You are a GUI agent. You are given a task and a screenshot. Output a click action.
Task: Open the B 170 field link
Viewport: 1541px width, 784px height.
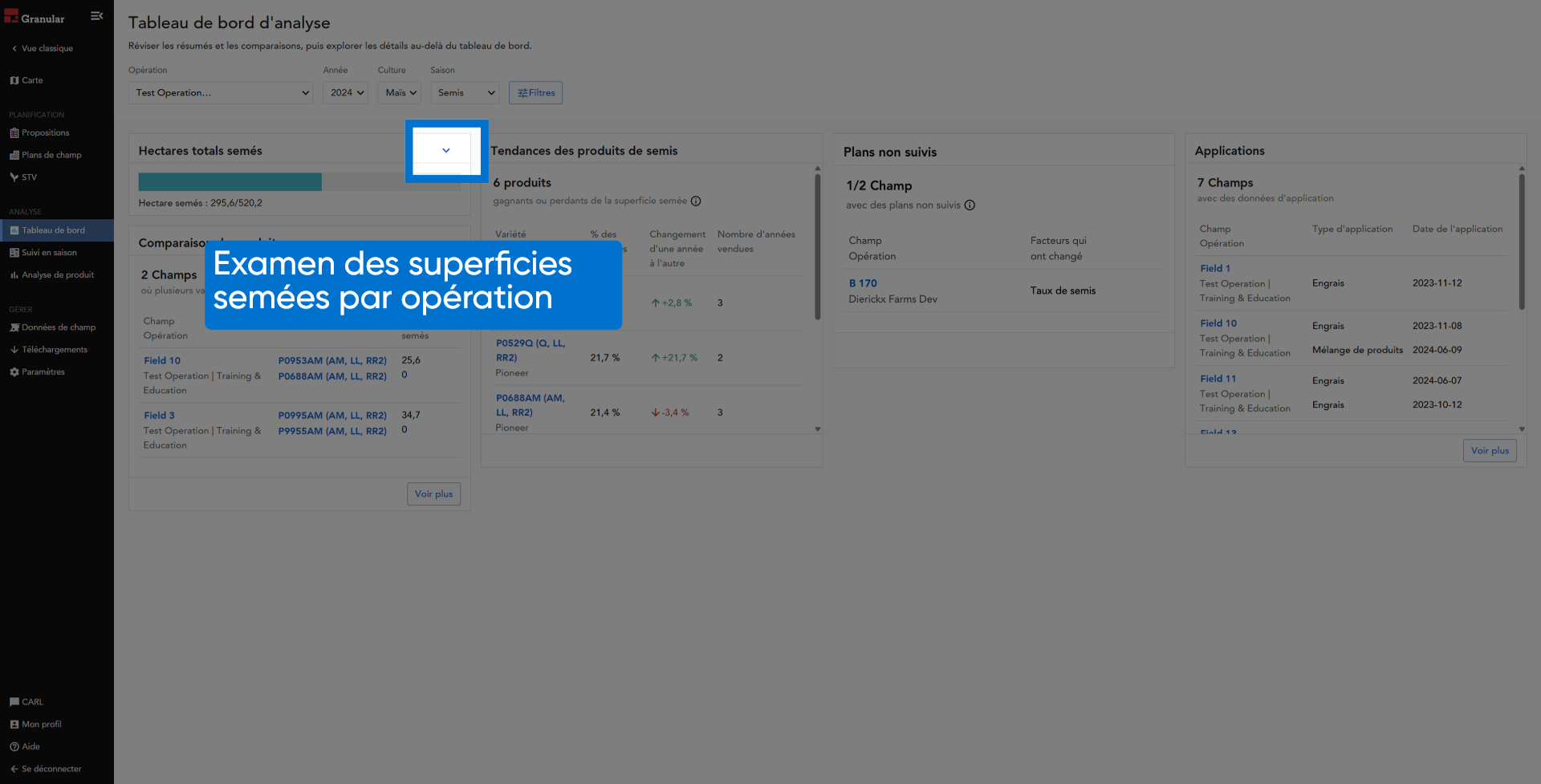[863, 284]
